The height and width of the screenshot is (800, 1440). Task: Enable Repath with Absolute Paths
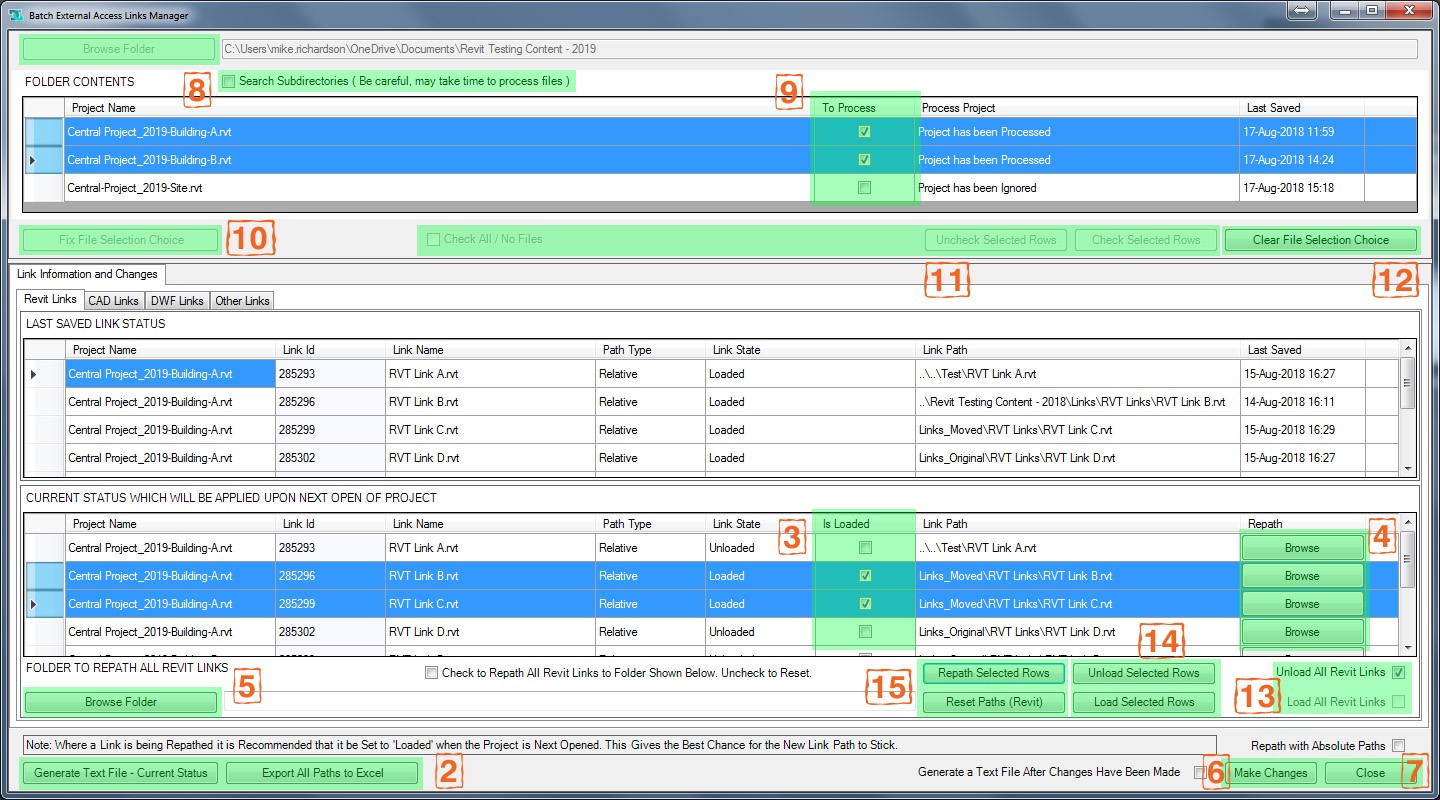[1398, 745]
